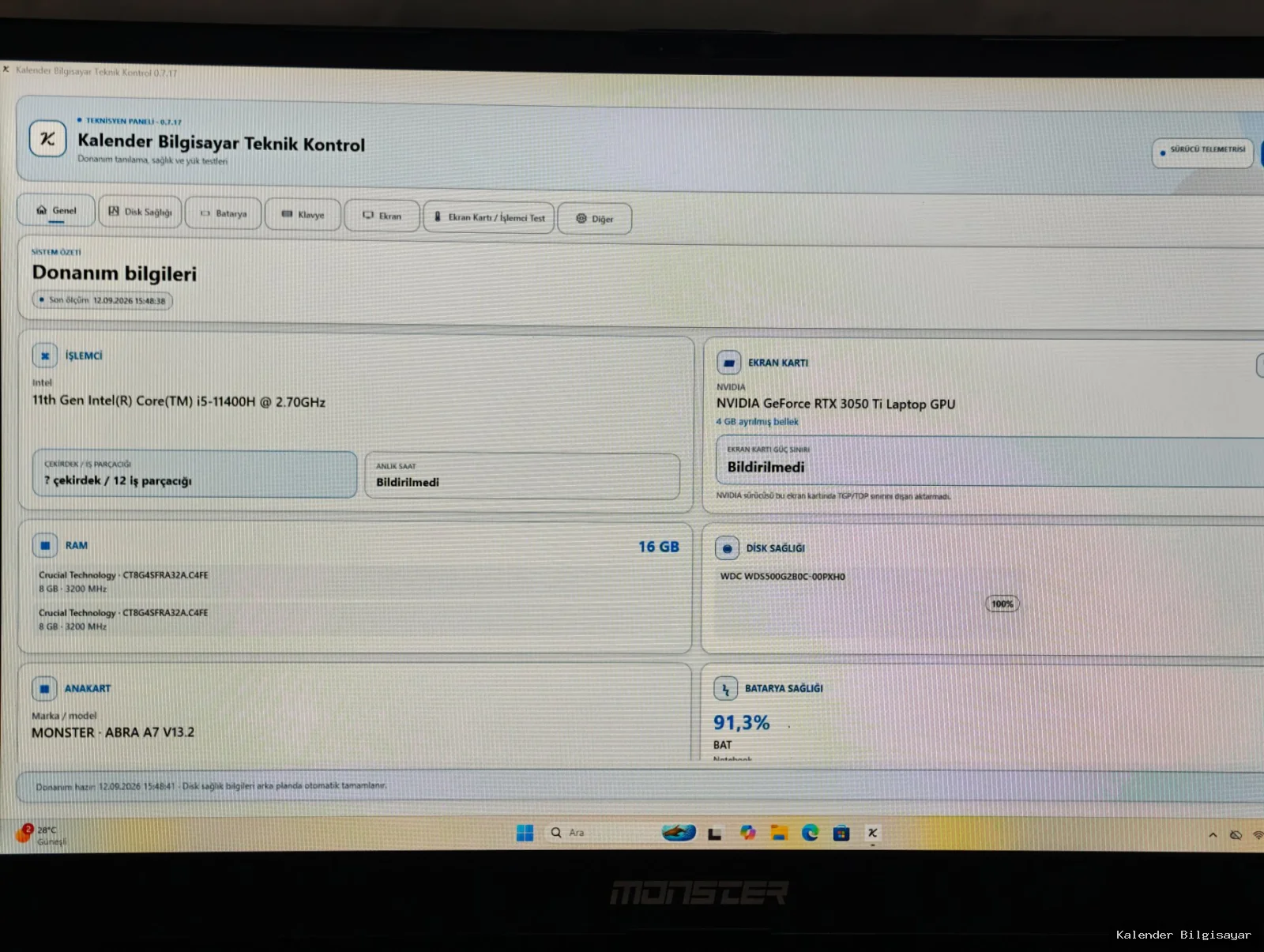Click the Kalender app logo icon
The width and height of the screenshot is (1264, 952).
point(47,139)
